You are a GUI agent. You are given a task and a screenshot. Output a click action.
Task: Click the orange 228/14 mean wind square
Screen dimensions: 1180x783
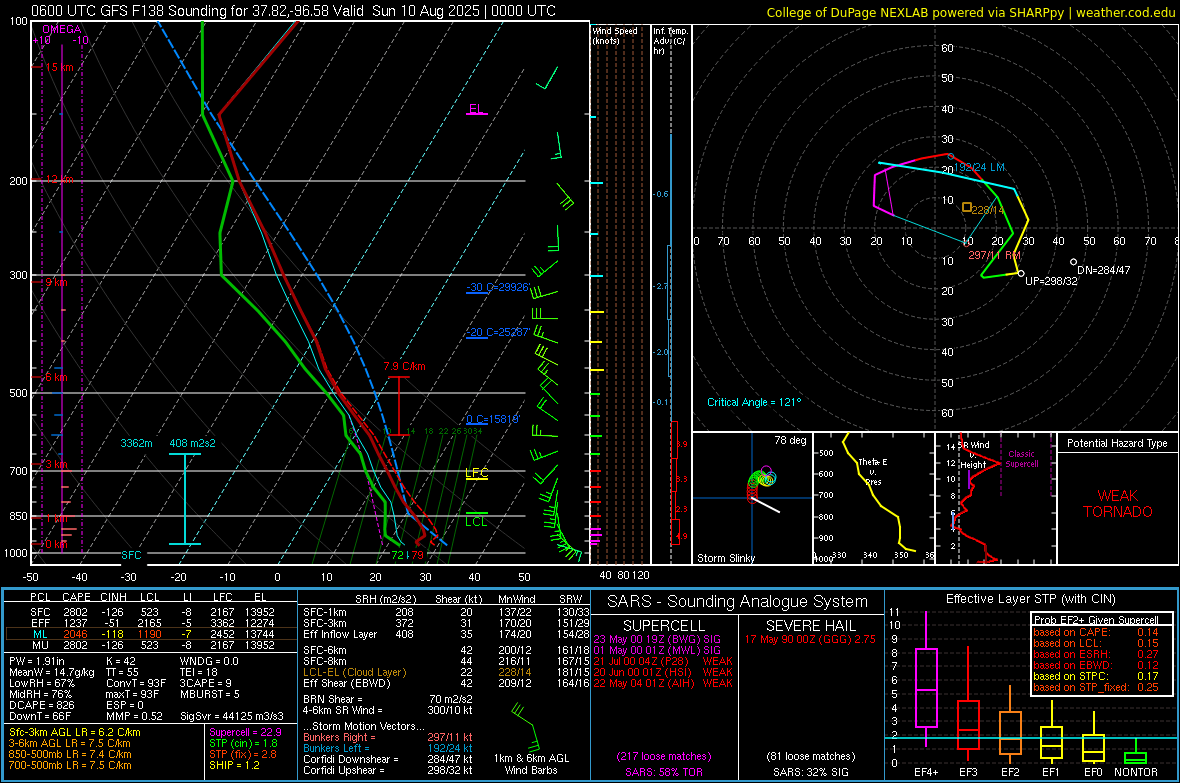[x=967, y=206]
